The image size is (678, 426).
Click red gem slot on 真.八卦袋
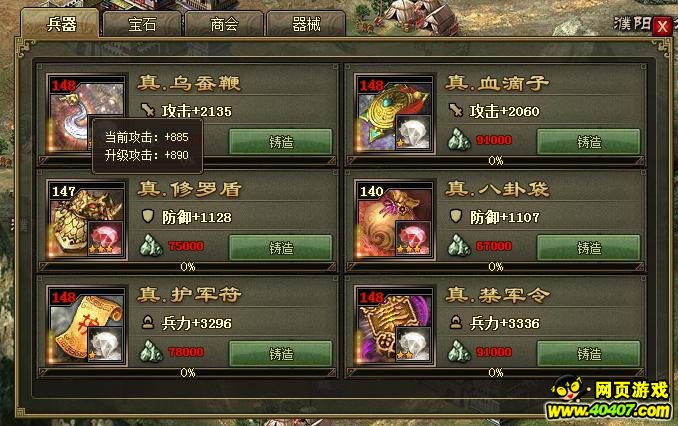click(413, 239)
